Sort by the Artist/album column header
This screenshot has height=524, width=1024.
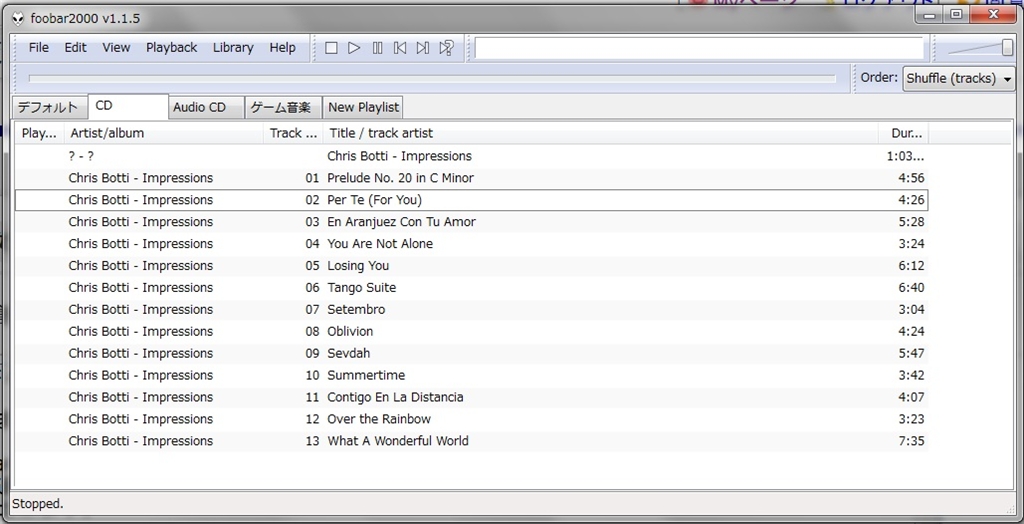[x=163, y=133]
